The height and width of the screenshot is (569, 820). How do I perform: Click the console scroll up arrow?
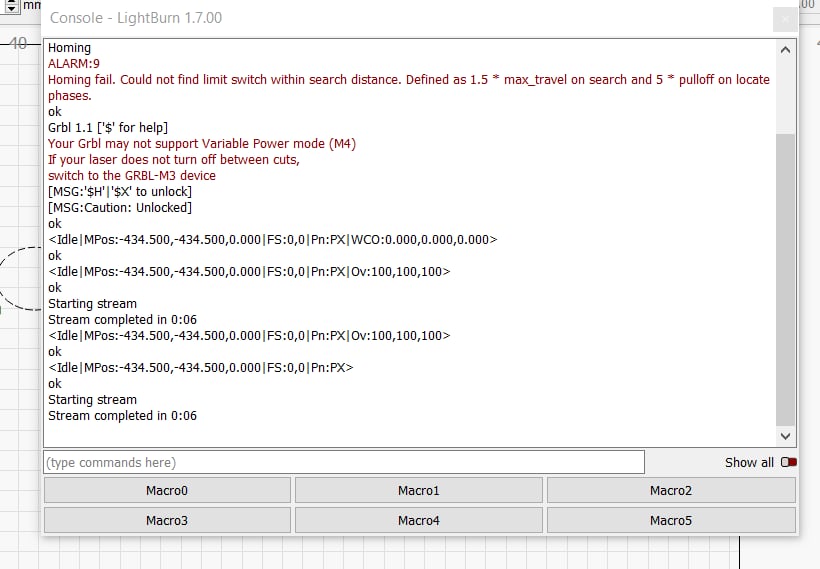pos(786,49)
